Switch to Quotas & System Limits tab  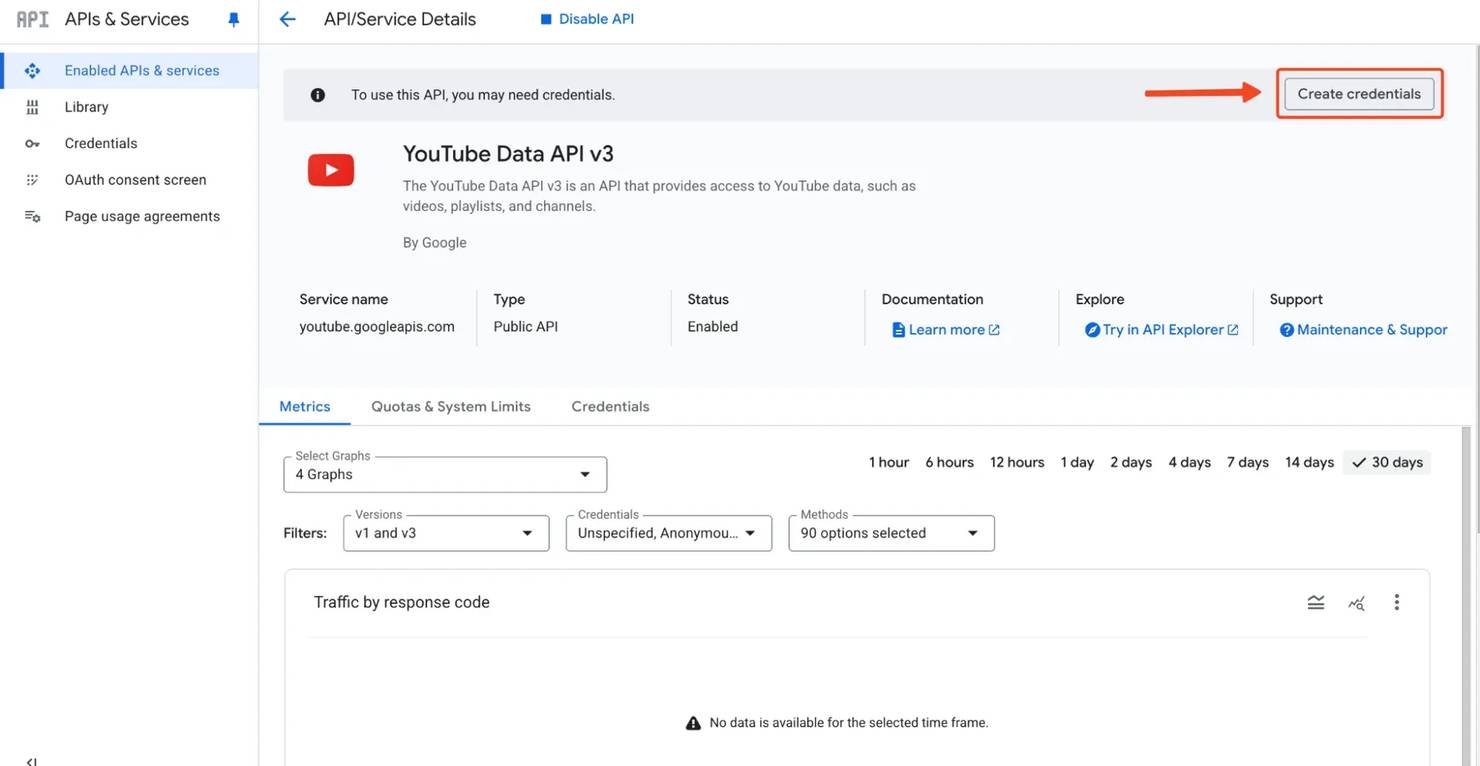click(451, 407)
